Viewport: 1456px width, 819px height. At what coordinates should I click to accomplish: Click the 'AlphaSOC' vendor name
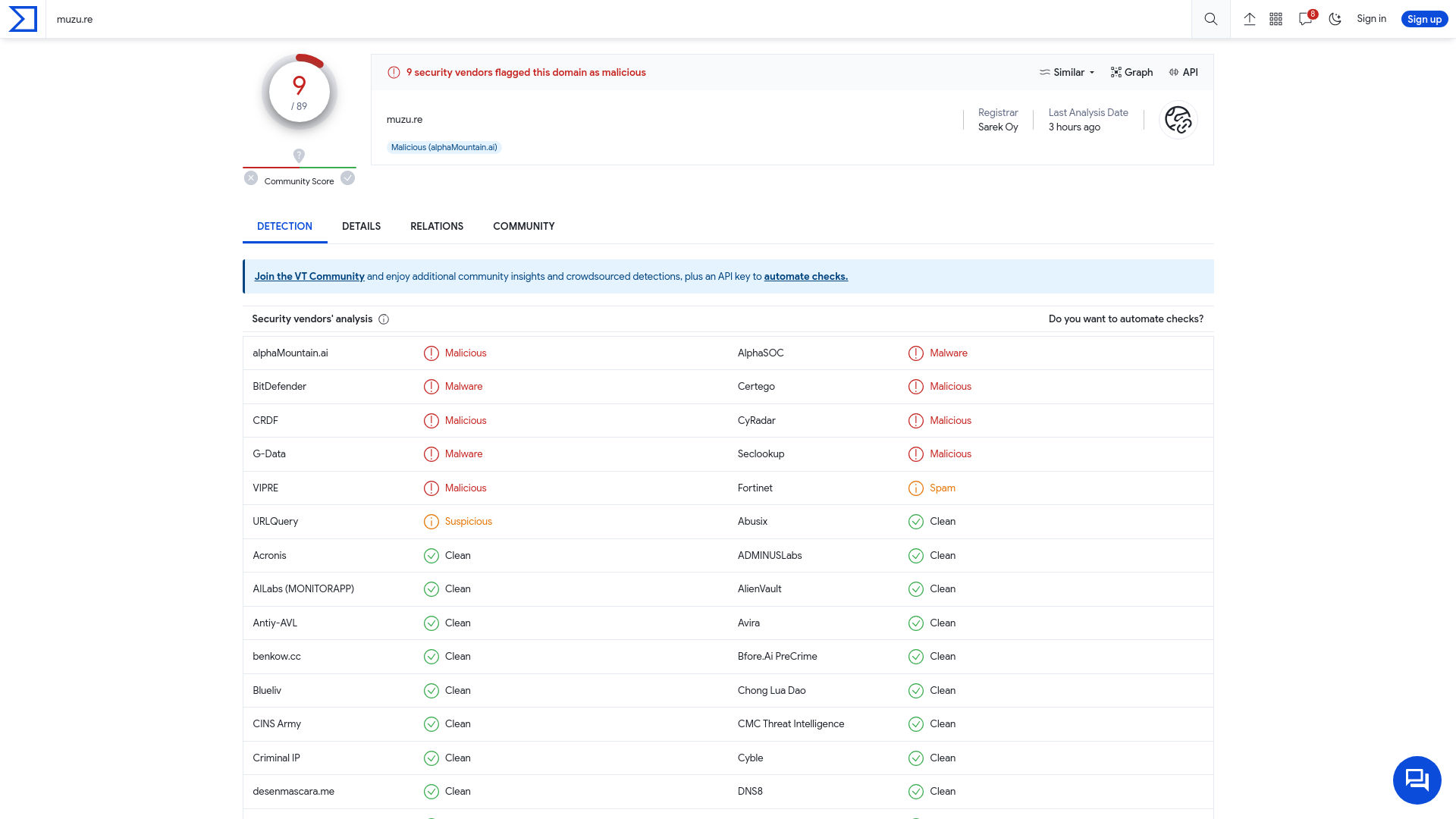coord(761,353)
